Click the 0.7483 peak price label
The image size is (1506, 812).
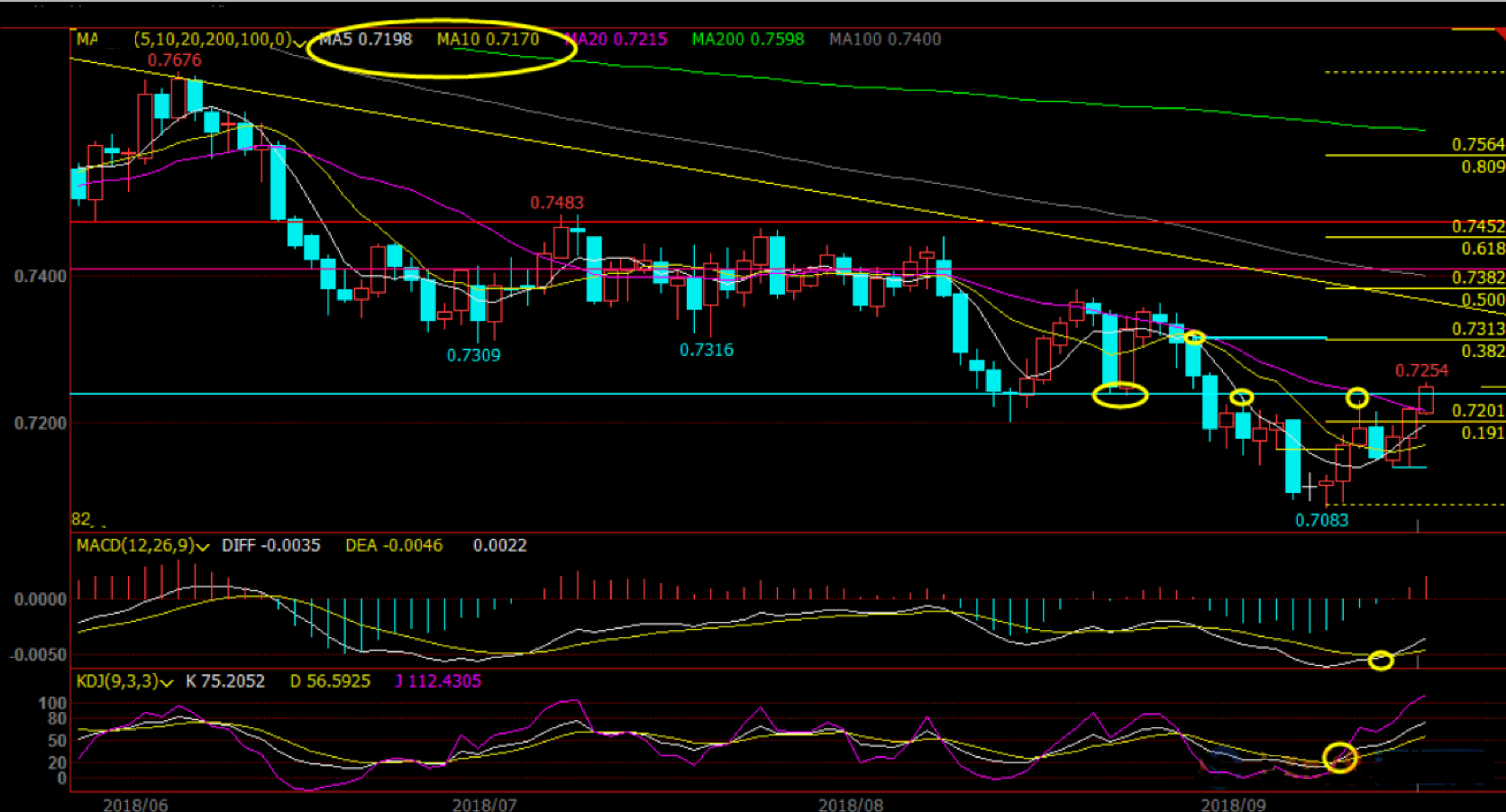[556, 203]
